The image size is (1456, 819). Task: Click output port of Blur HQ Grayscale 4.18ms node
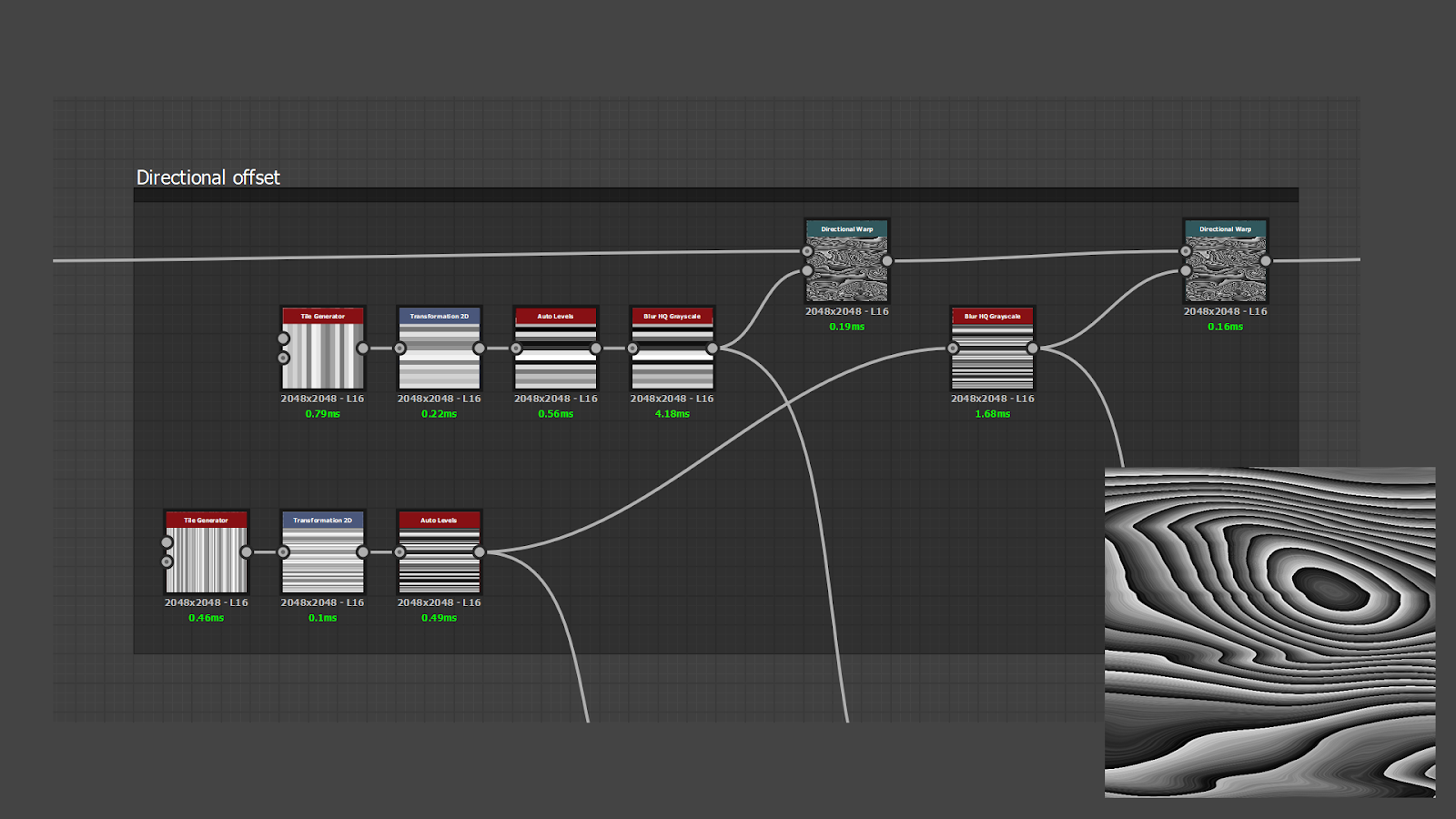click(713, 348)
